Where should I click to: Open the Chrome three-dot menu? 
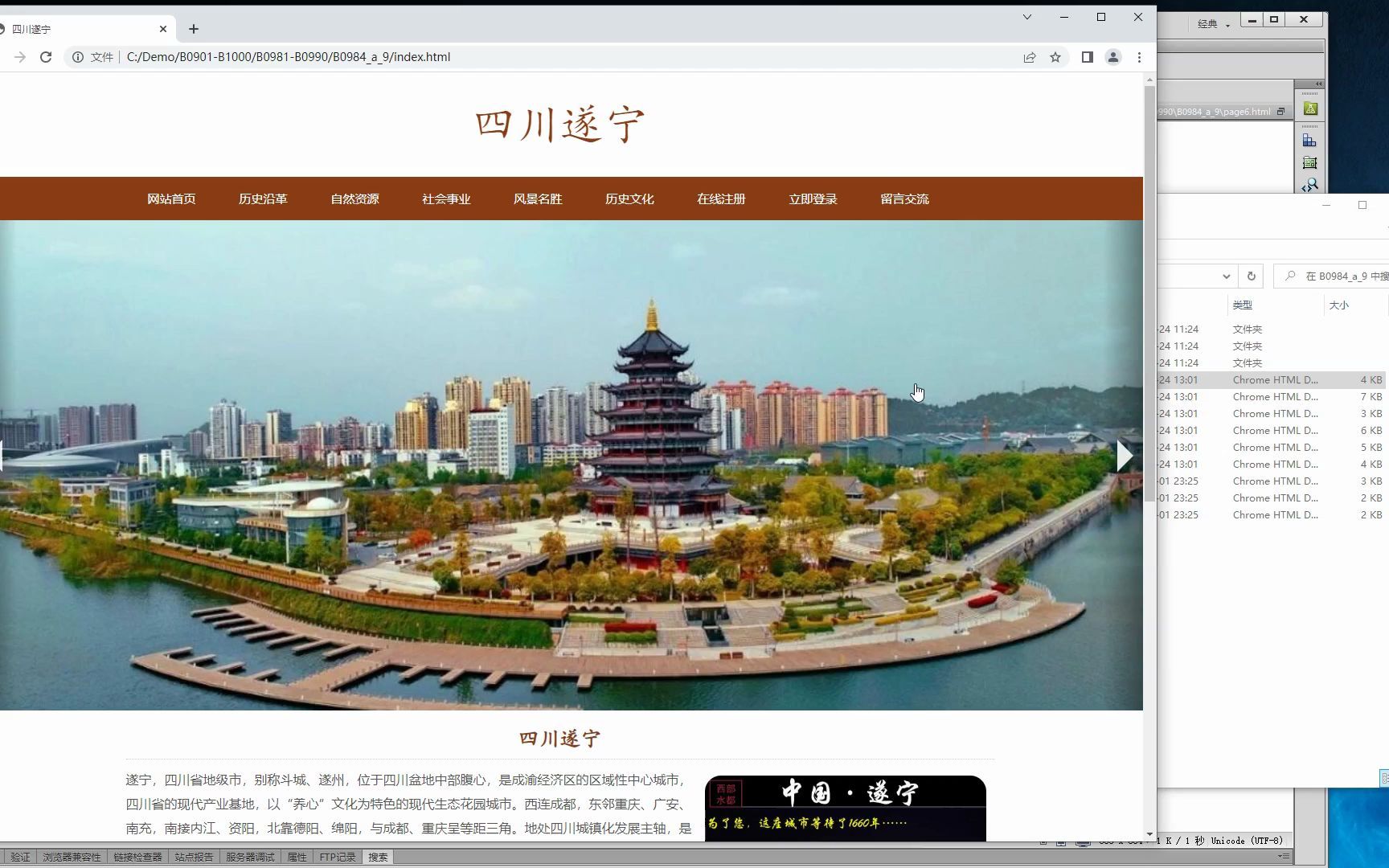tap(1140, 57)
